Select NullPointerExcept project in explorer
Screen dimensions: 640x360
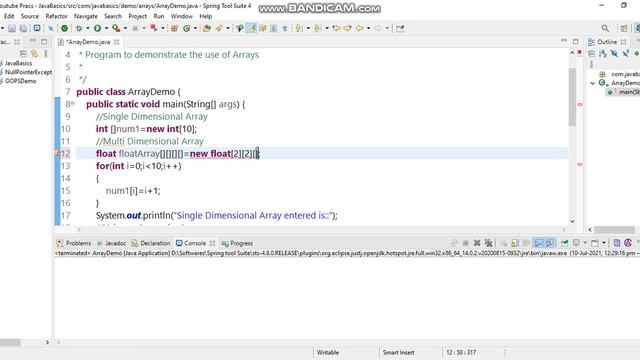coord(28,72)
